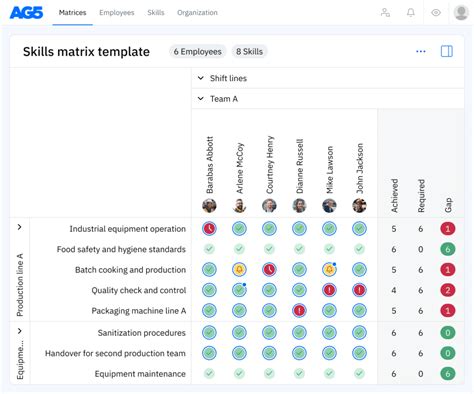The width and height of the screenshot is (474, 394).
Task: Select the Equipment maintenance skill
Action: point(140,374)
